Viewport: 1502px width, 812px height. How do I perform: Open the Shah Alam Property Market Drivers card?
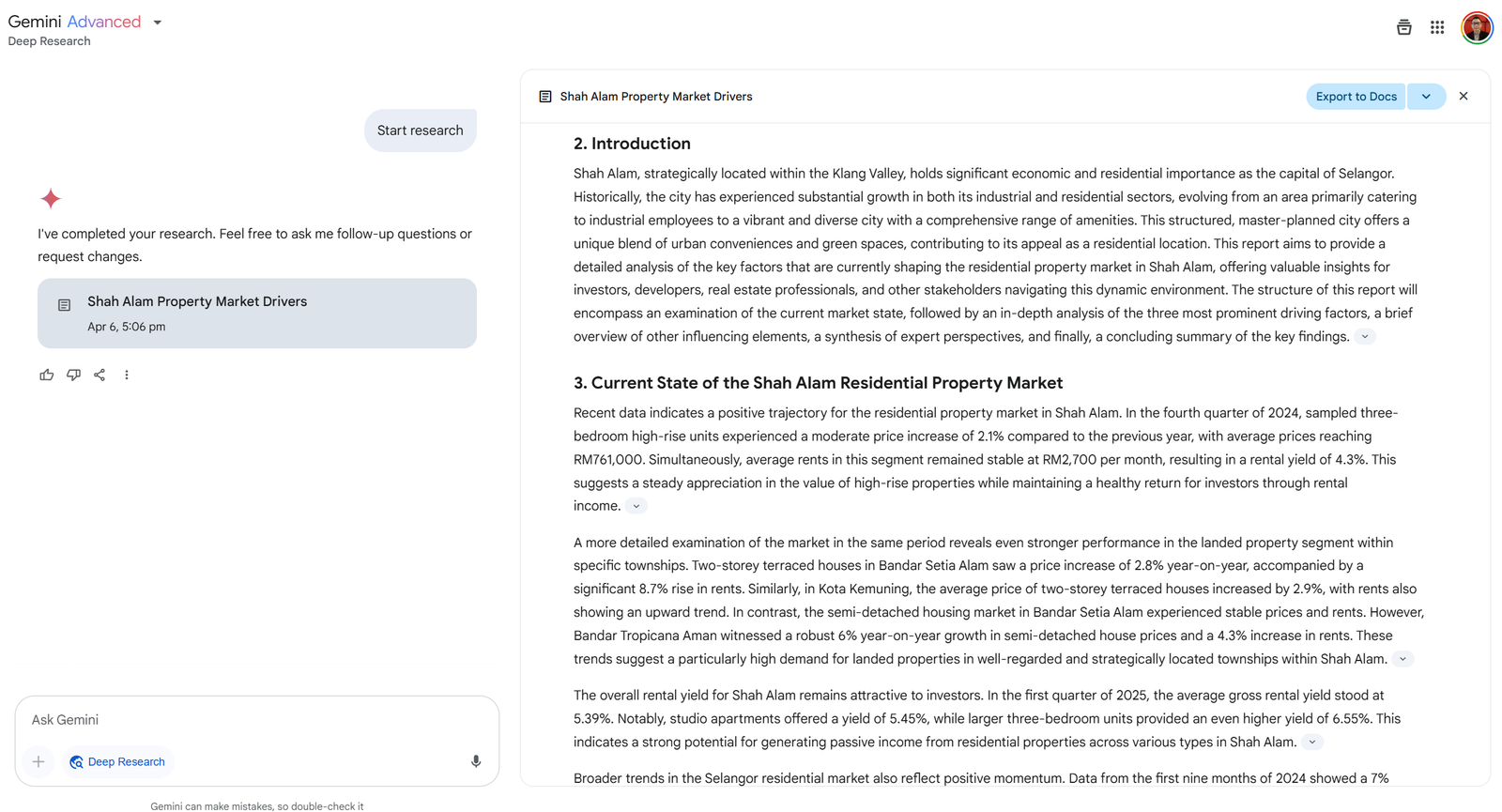pos(257,314)
